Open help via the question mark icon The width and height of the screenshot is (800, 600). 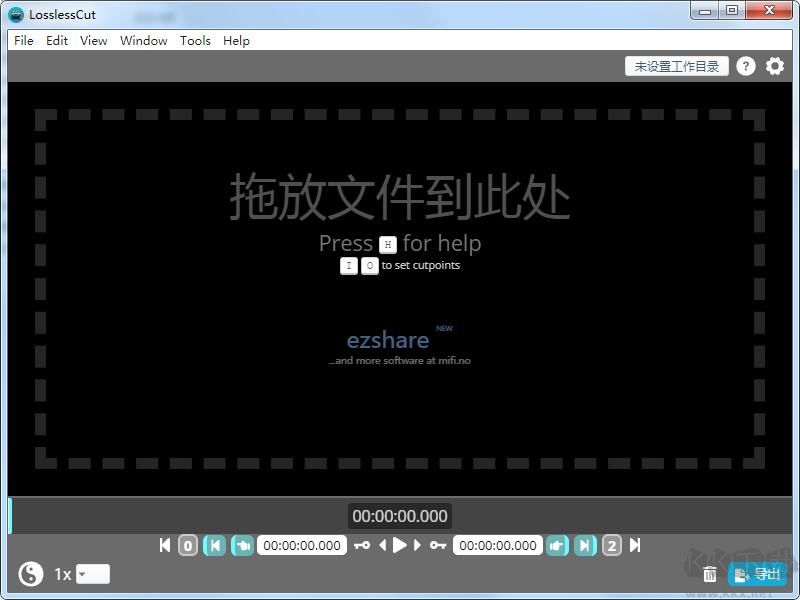tap(745, 65)
